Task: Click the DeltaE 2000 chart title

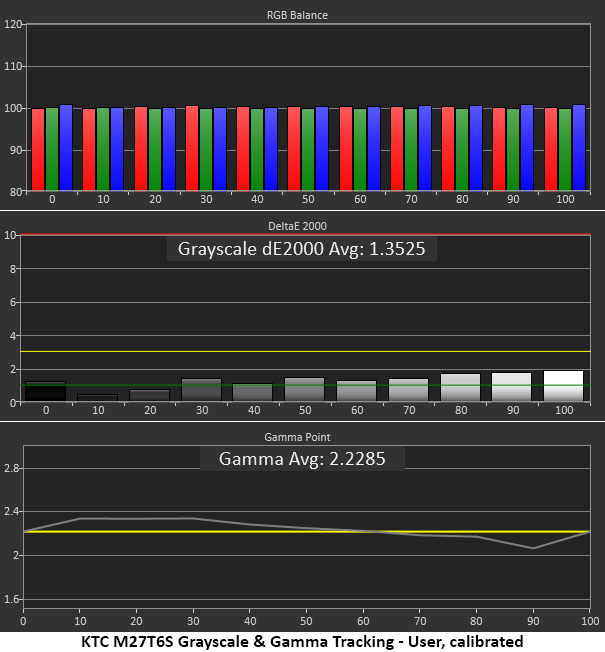Action: [297, 226]
